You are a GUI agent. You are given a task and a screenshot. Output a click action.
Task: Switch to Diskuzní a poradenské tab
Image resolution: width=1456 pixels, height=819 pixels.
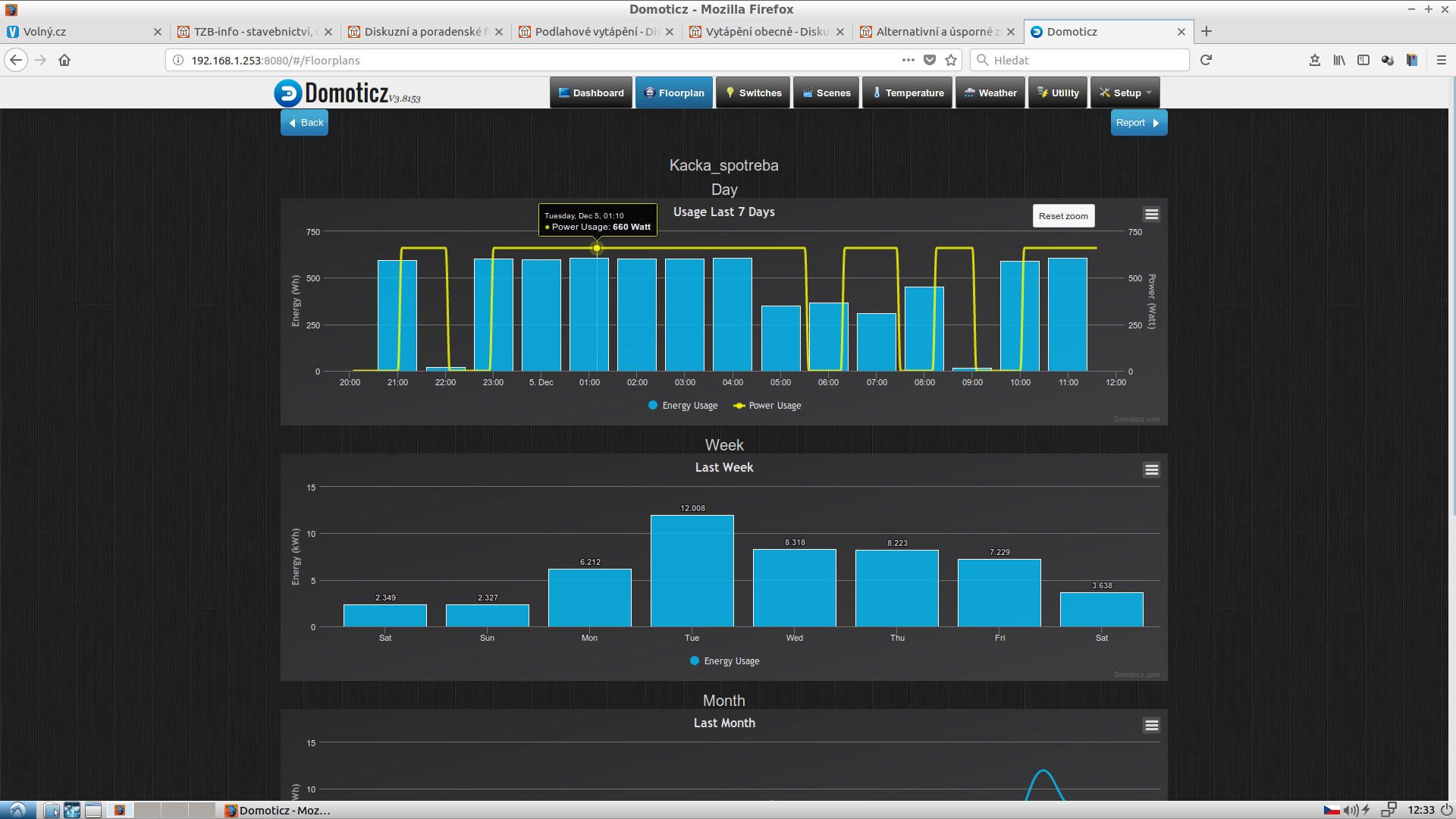pyautogui.click(x=426, y=32)
